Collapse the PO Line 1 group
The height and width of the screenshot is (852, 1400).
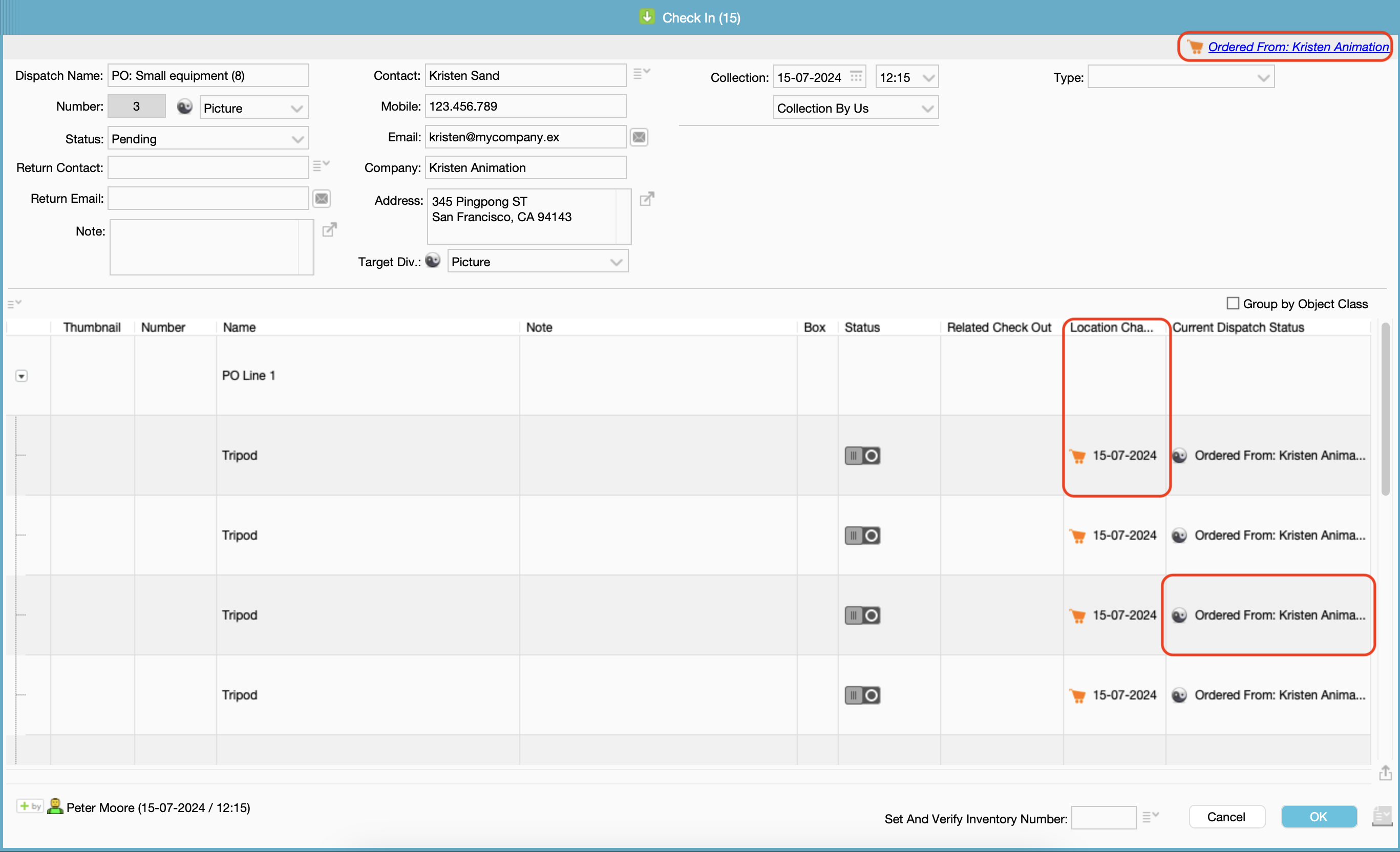pos(22,376)
